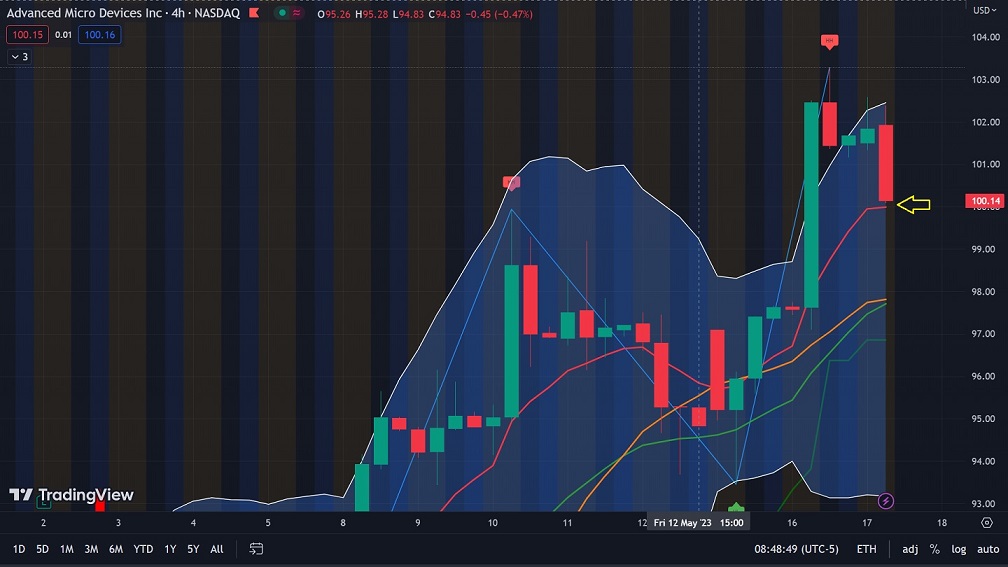Screen dimensions: 1008x567
Task: Click the 4h interval in the title
Action: coord(178,13)
